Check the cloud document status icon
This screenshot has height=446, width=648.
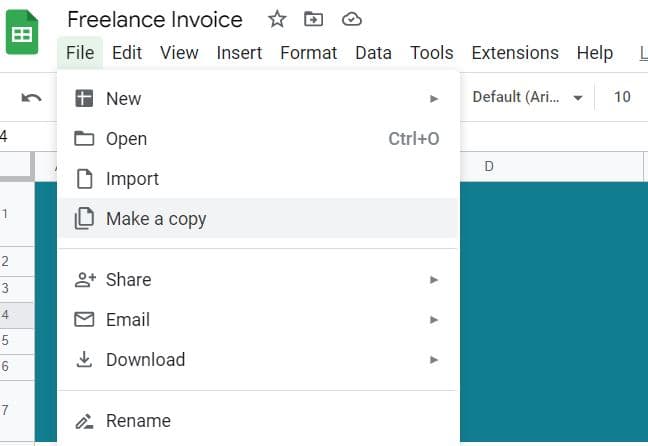[x=351, y=19]
